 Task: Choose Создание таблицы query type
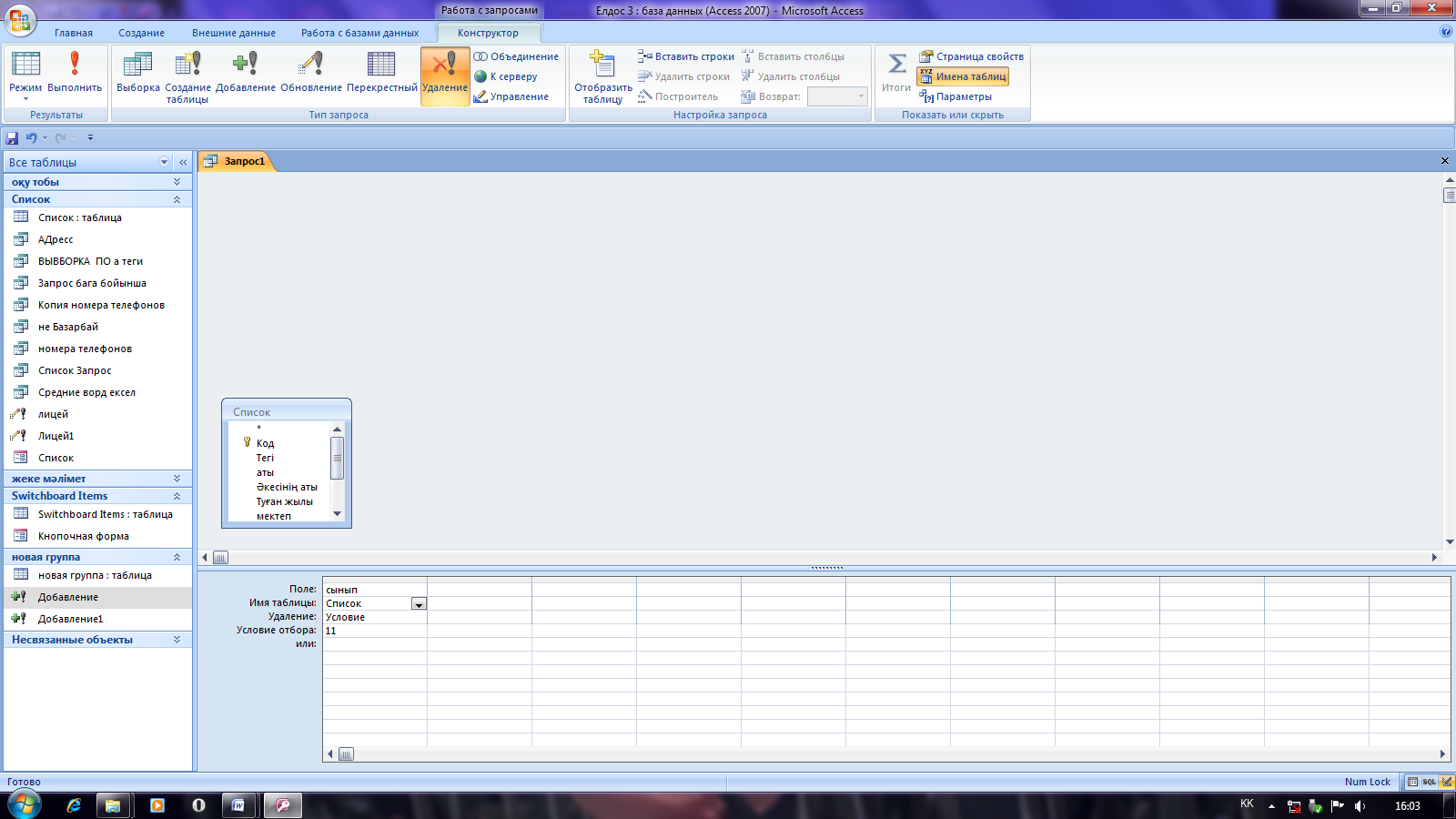pyautogui.click(x=187, y=77)
